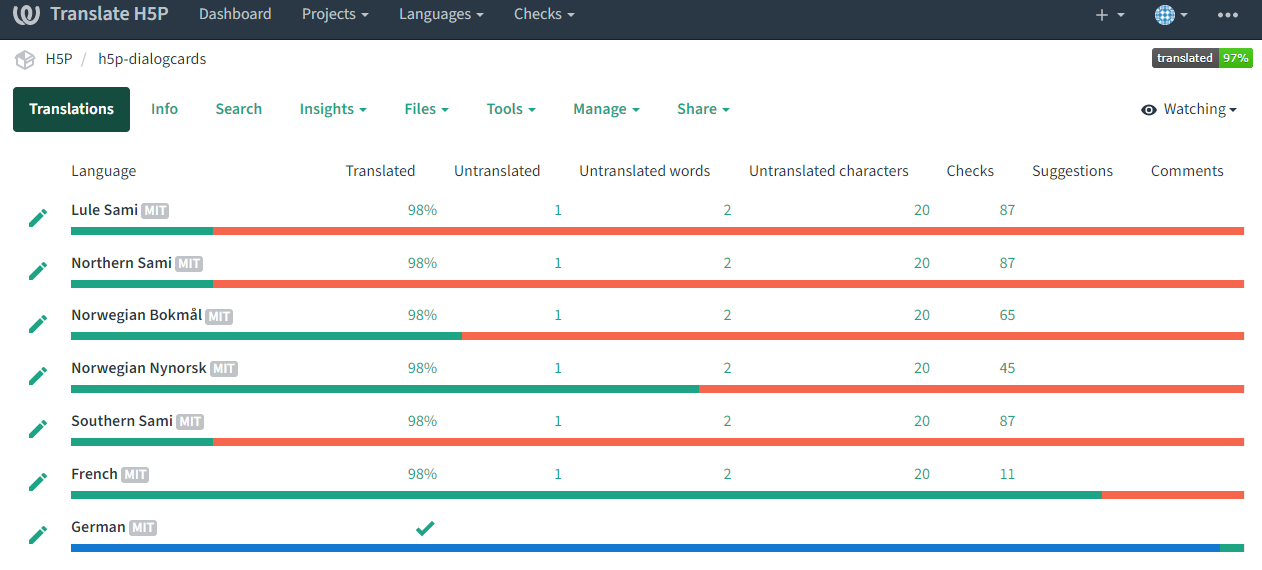Expand the Projects dropdown menu
The width and height of the screenshot is (1262, 570).
(335, 14)
